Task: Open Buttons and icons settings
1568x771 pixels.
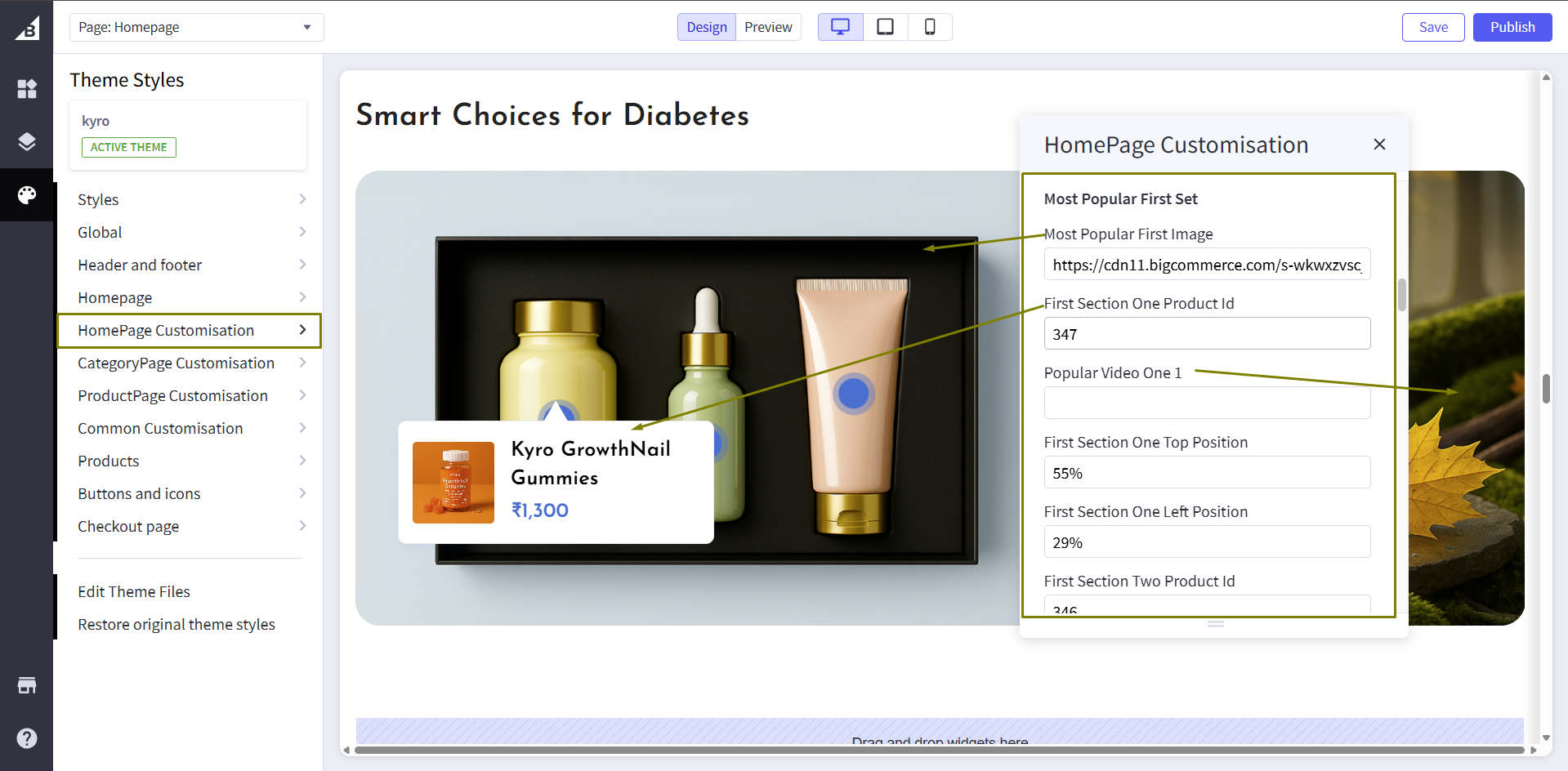Action: click(x=190, y=493)
